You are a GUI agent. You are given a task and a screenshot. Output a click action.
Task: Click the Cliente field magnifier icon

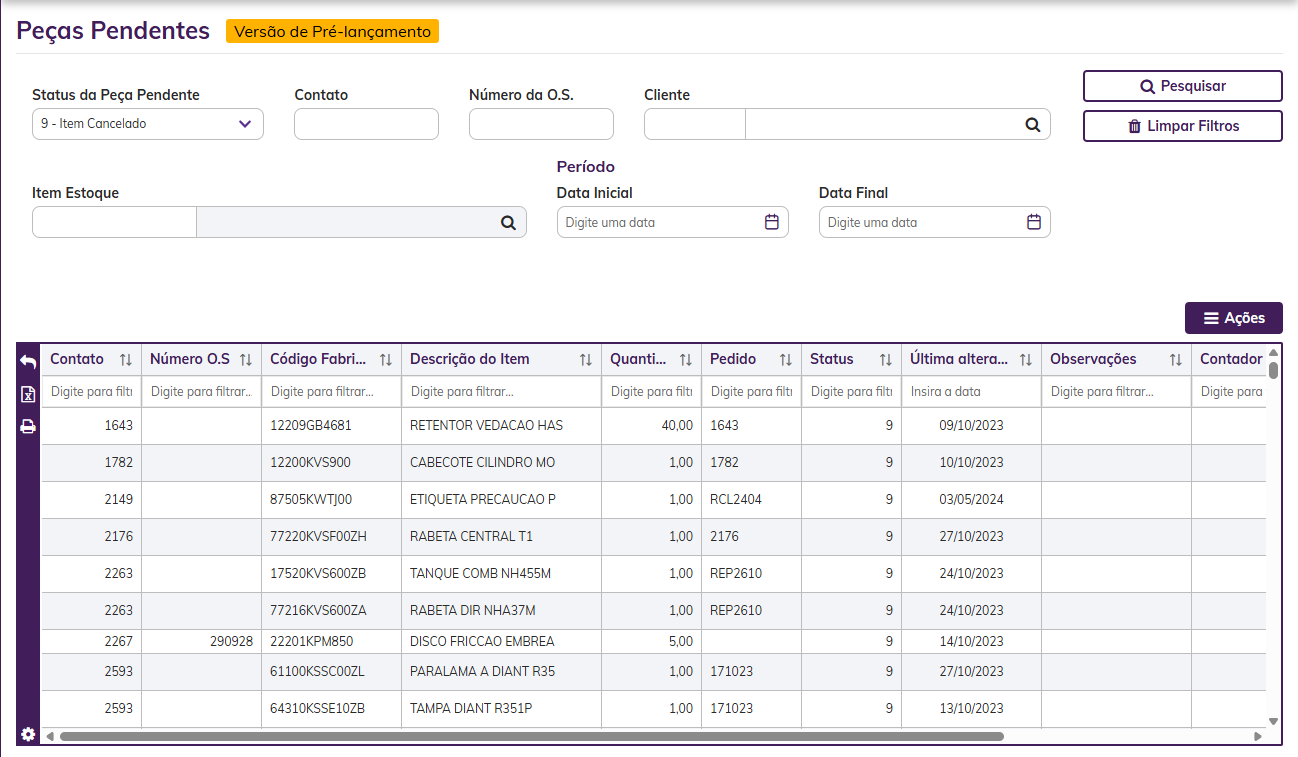(x=1032, y=125)
